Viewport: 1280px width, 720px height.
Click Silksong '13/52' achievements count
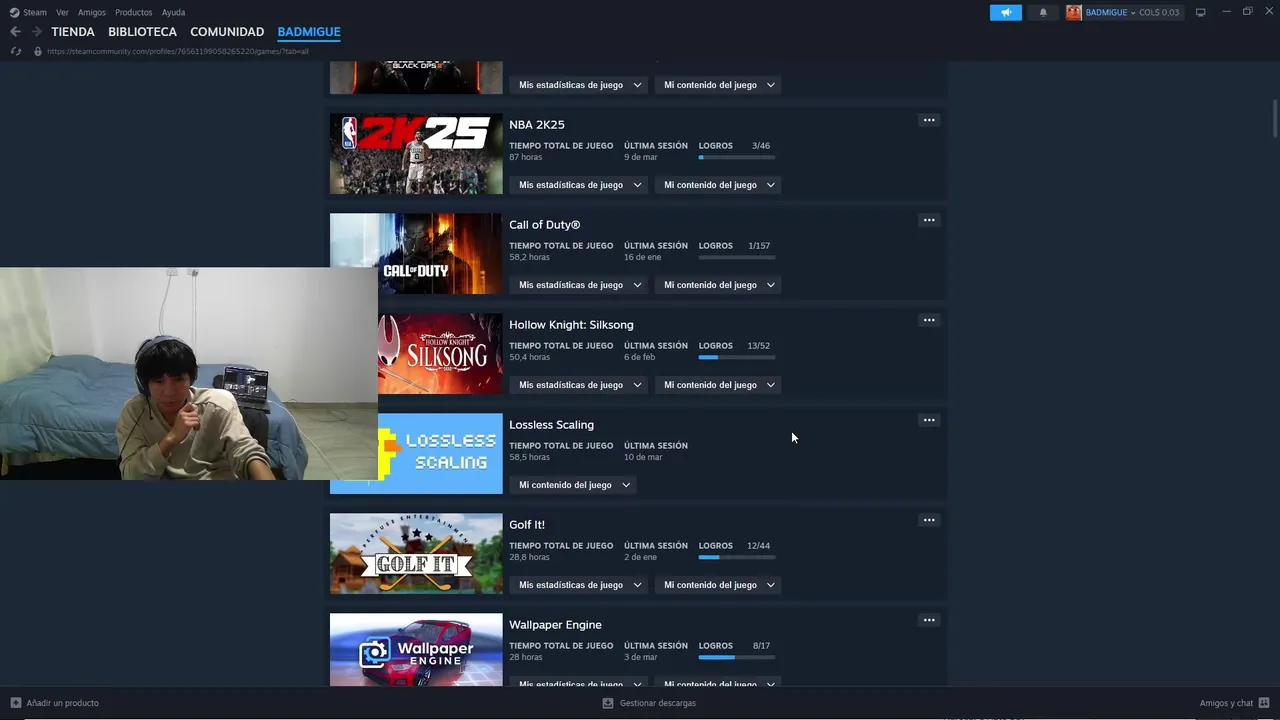[759, 346]
